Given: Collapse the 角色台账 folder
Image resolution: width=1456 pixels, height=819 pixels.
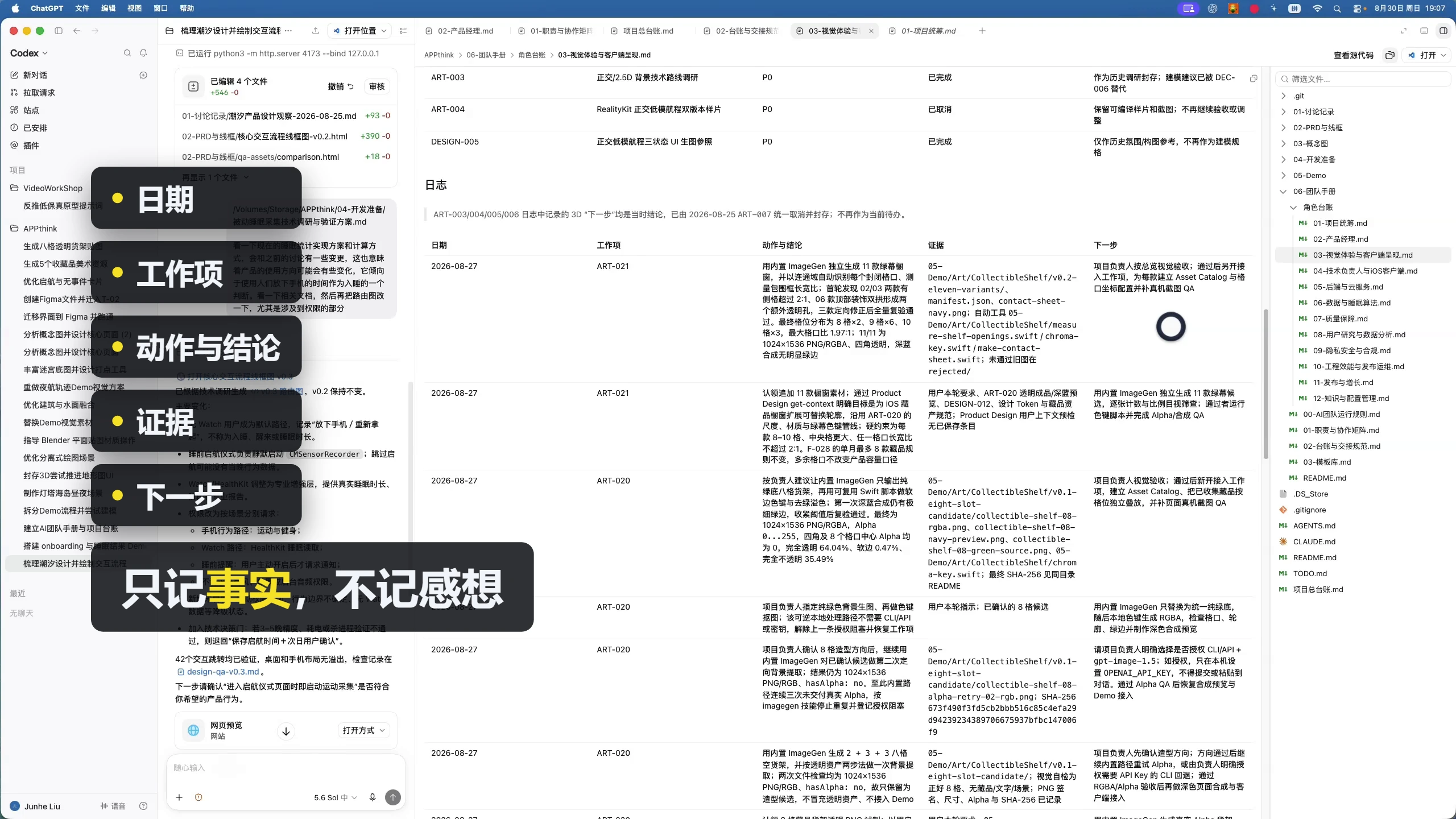Looking at the screenshot, I should (x=1293, y=208).
